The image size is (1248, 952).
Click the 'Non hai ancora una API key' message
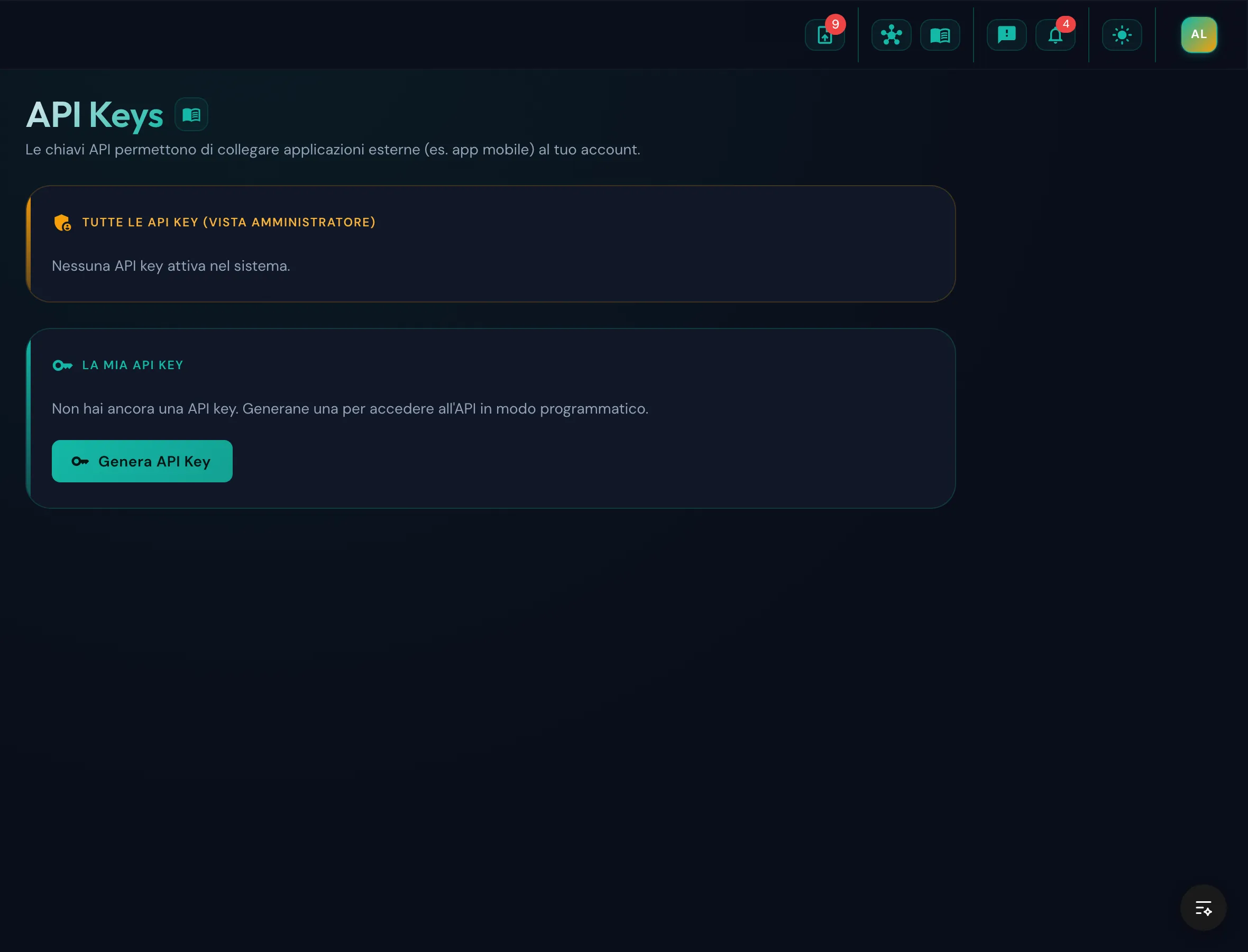click(350, 408)
